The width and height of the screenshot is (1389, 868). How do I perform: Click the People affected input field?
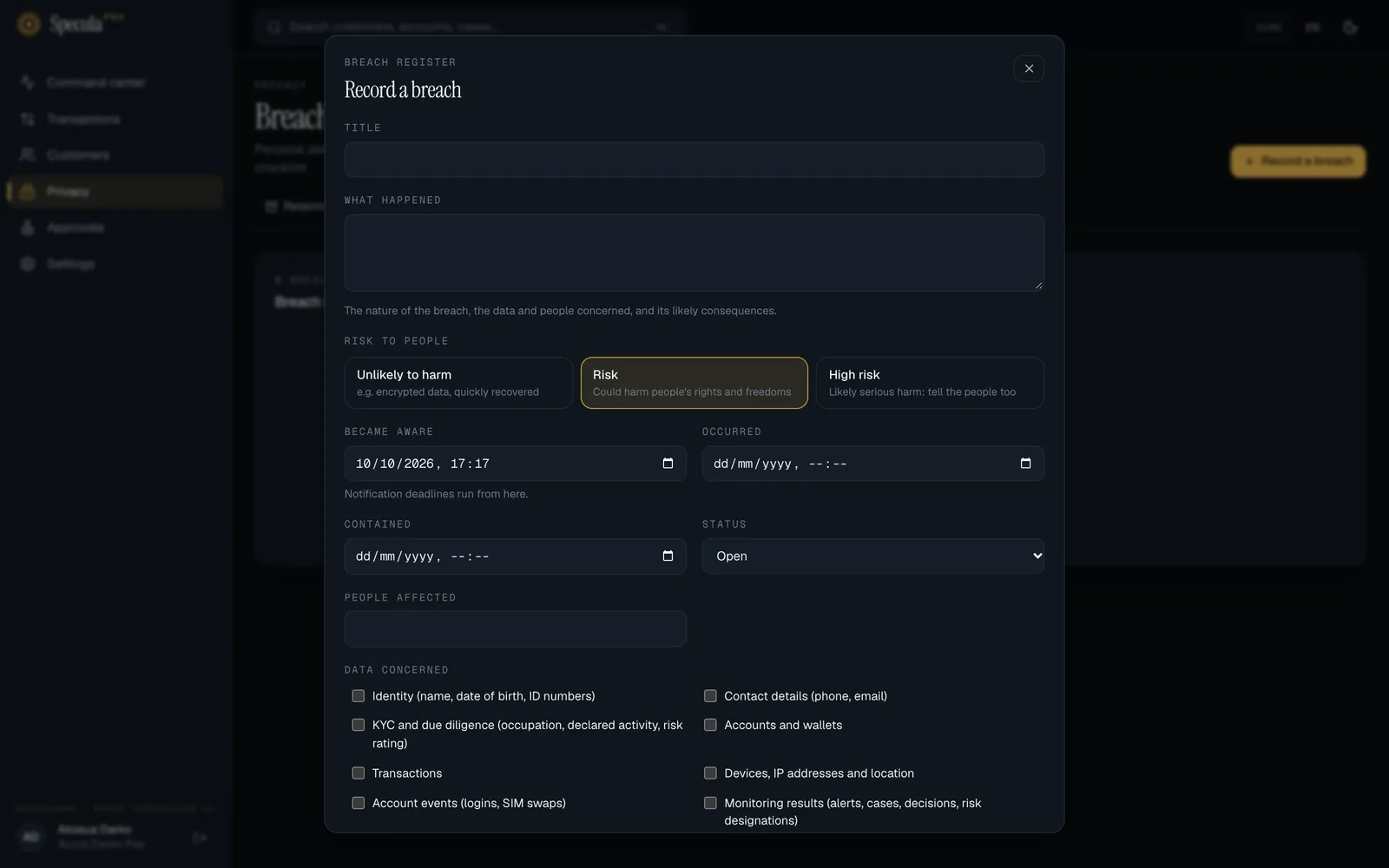[x=515, y=628]
